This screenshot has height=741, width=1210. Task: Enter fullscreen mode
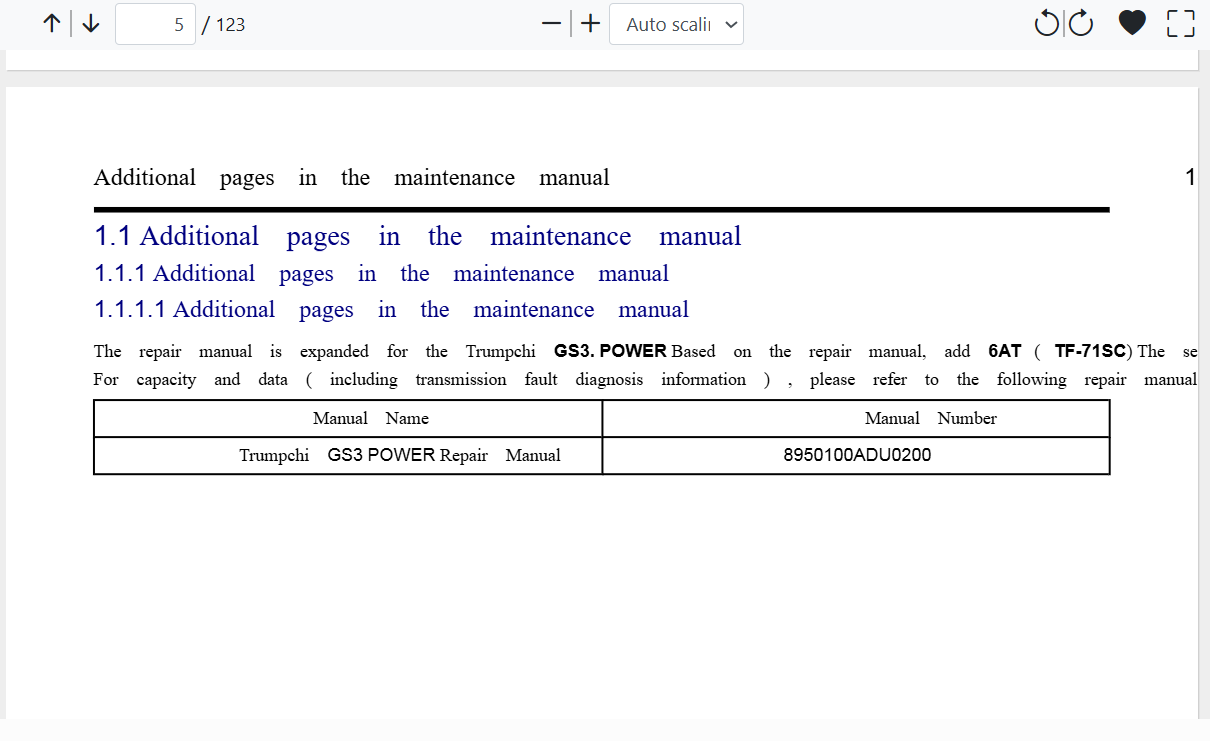1181,24
